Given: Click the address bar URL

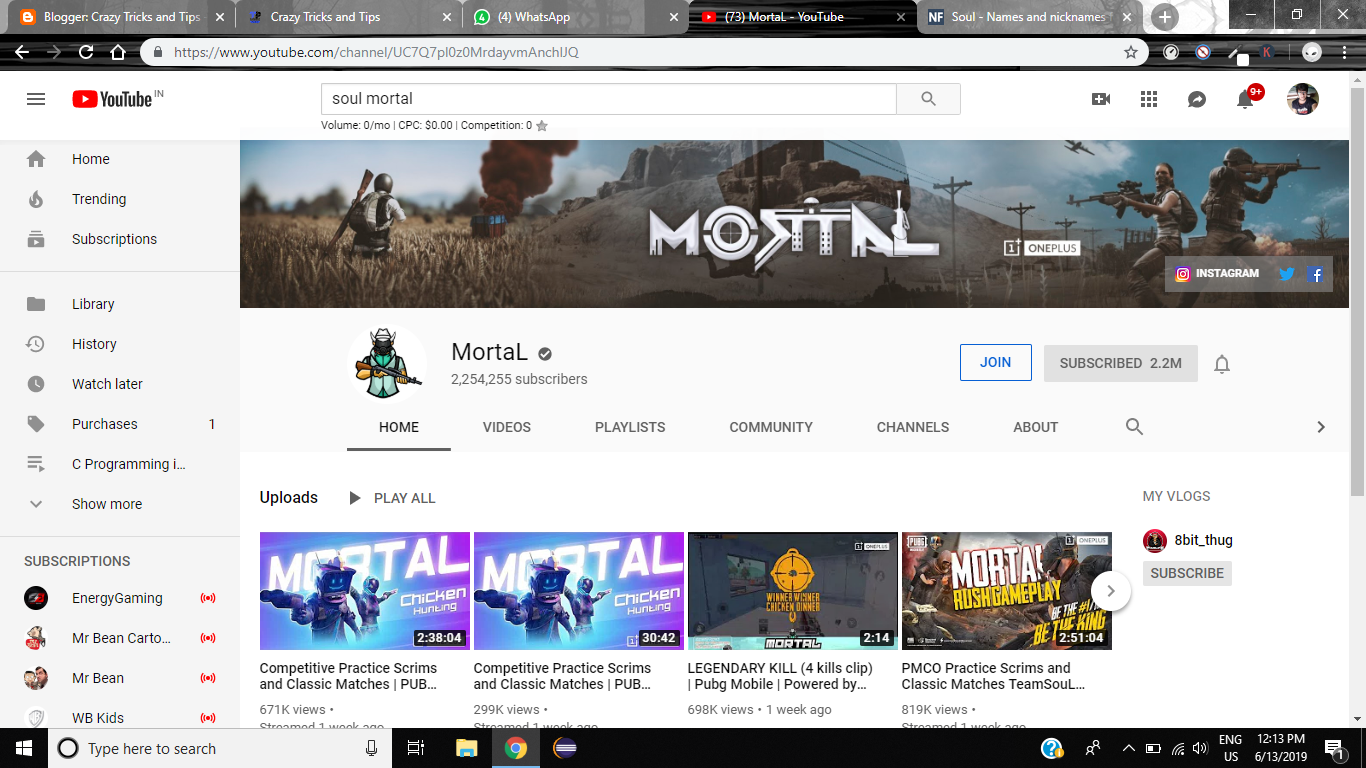Looking at the screenshot, I should pos(376,52).
